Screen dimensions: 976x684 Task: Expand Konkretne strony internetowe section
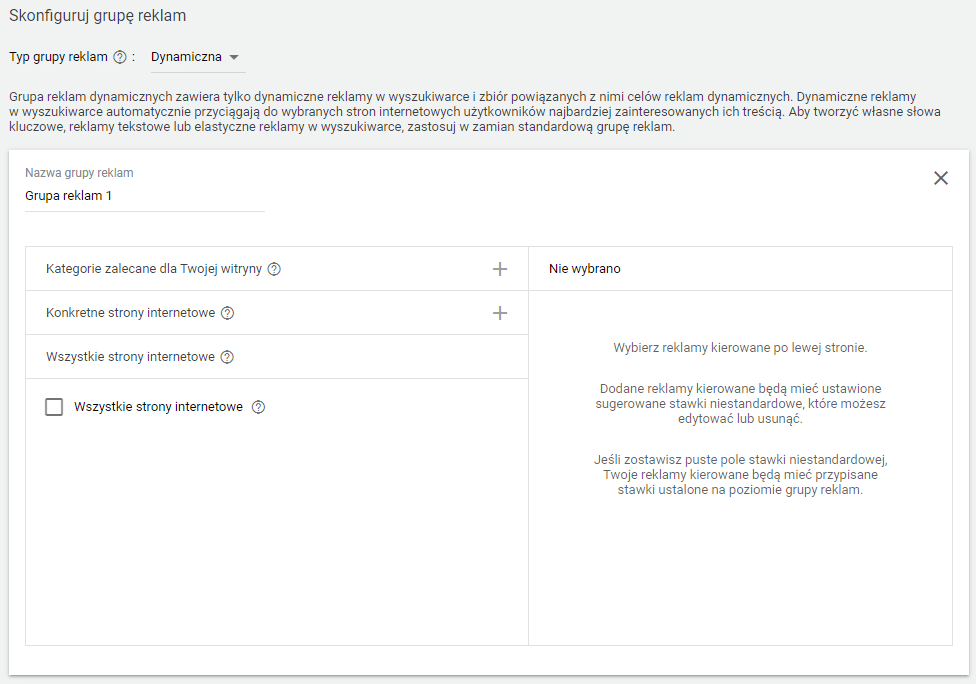[130, 313]
